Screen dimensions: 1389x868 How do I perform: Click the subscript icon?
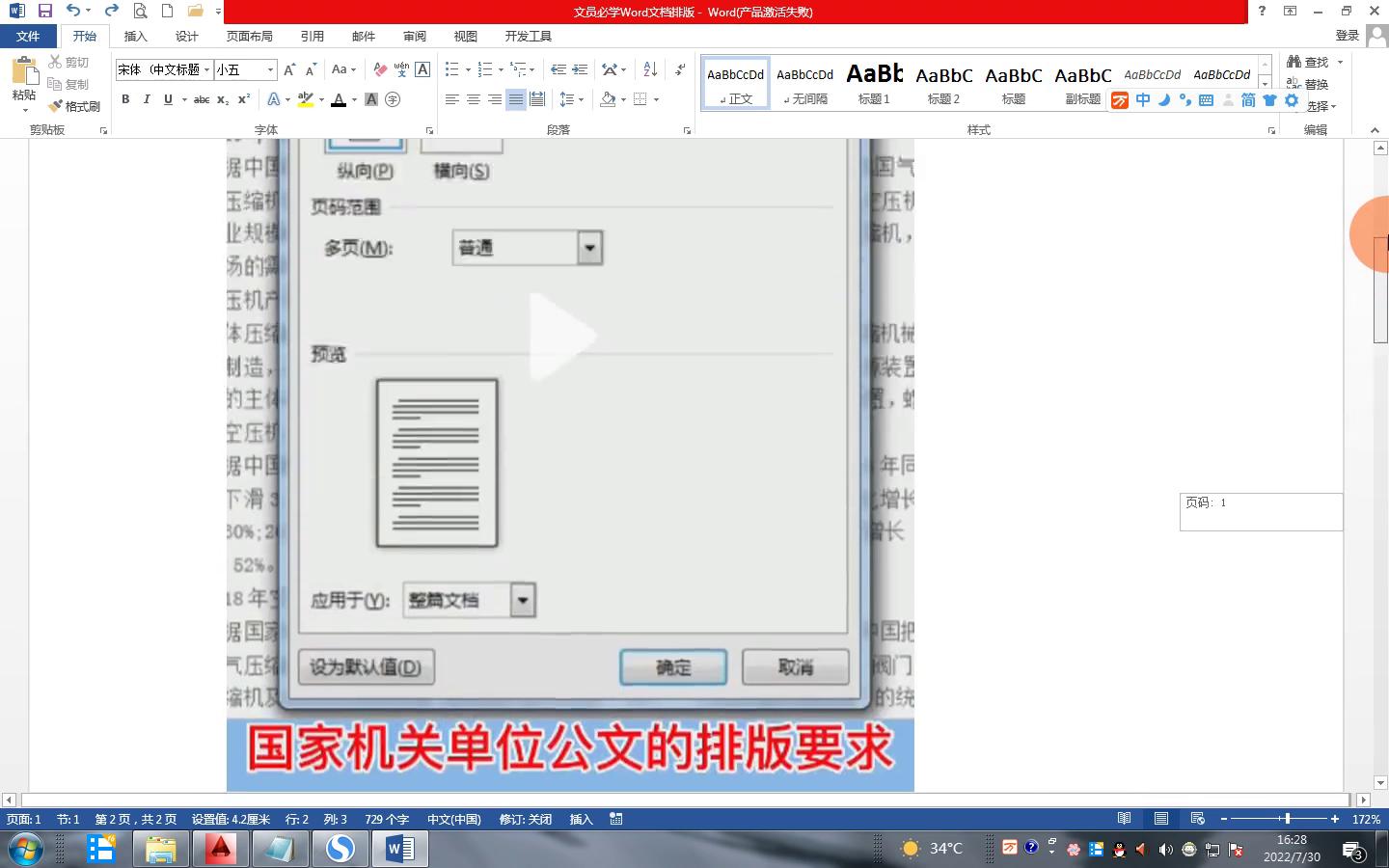click(x=223, y=99)
